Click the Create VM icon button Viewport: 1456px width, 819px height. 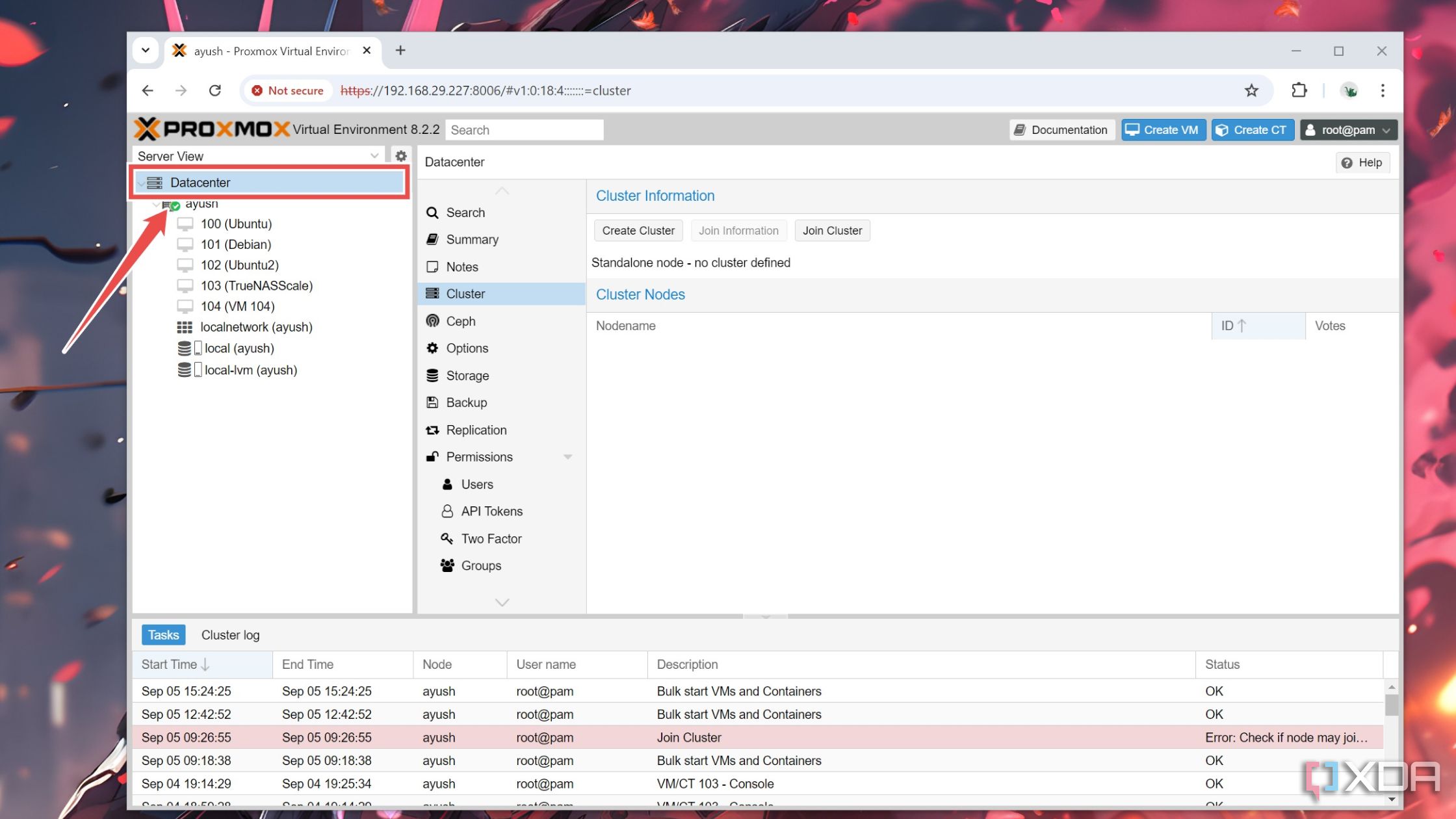tap(1162, 129)
